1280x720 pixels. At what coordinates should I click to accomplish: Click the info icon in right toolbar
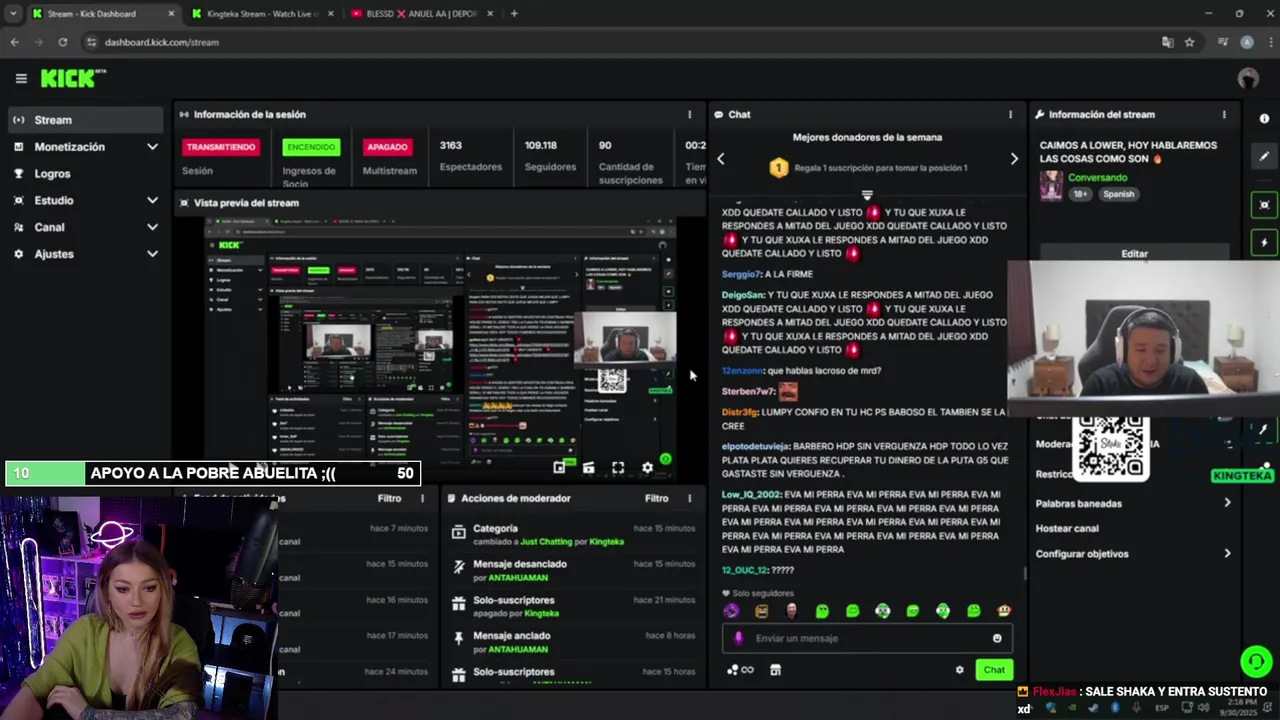coord(1264,118)
